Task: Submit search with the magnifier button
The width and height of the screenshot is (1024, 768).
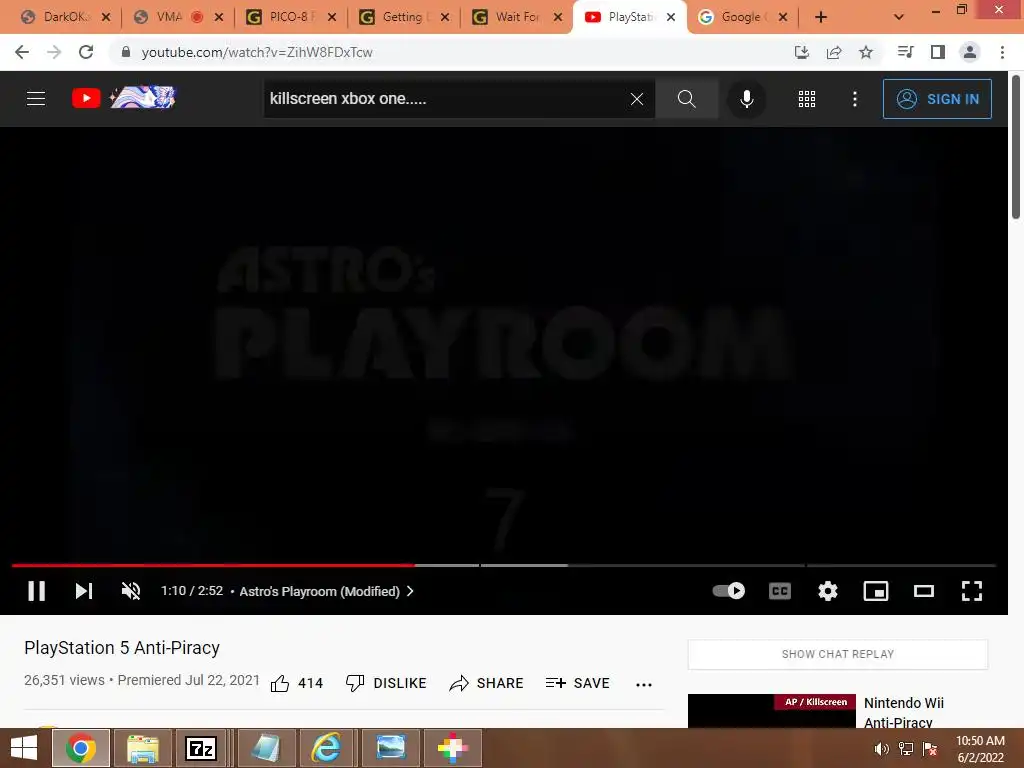Action: [686, 99]
